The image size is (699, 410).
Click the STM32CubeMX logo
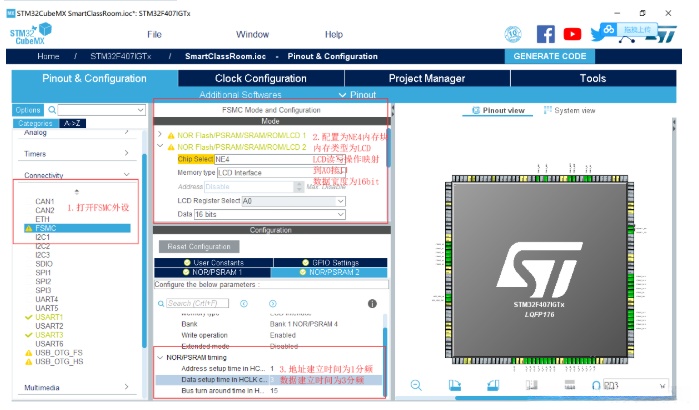[31, 34]
